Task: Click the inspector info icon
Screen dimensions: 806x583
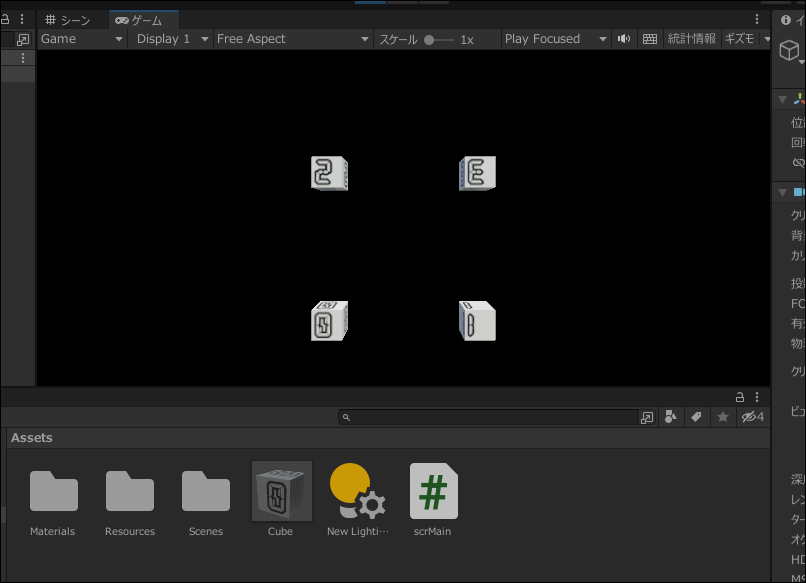Action: [785, 20]
